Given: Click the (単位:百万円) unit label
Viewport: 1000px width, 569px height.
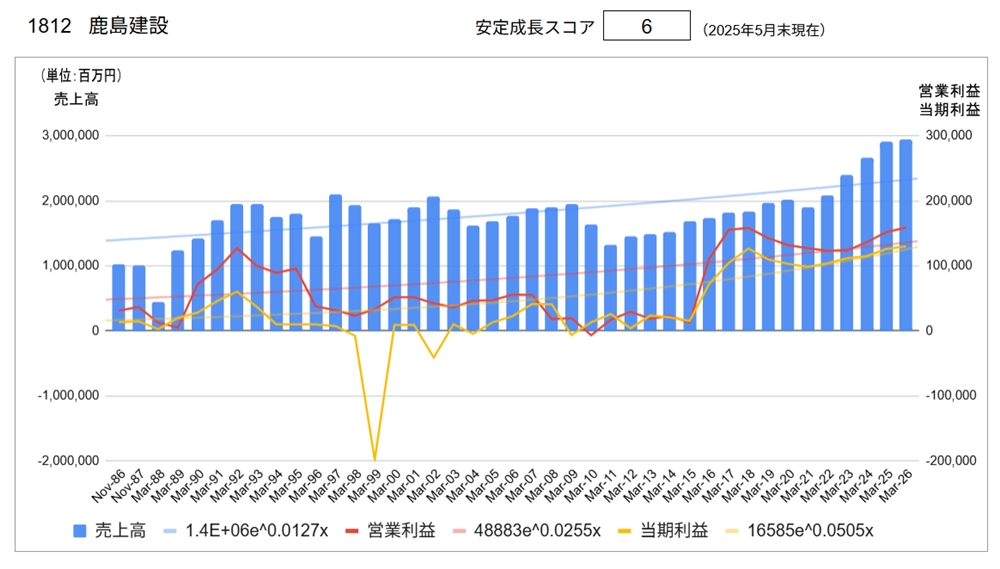Looking at the screenshot, I should tap(80, 76).
